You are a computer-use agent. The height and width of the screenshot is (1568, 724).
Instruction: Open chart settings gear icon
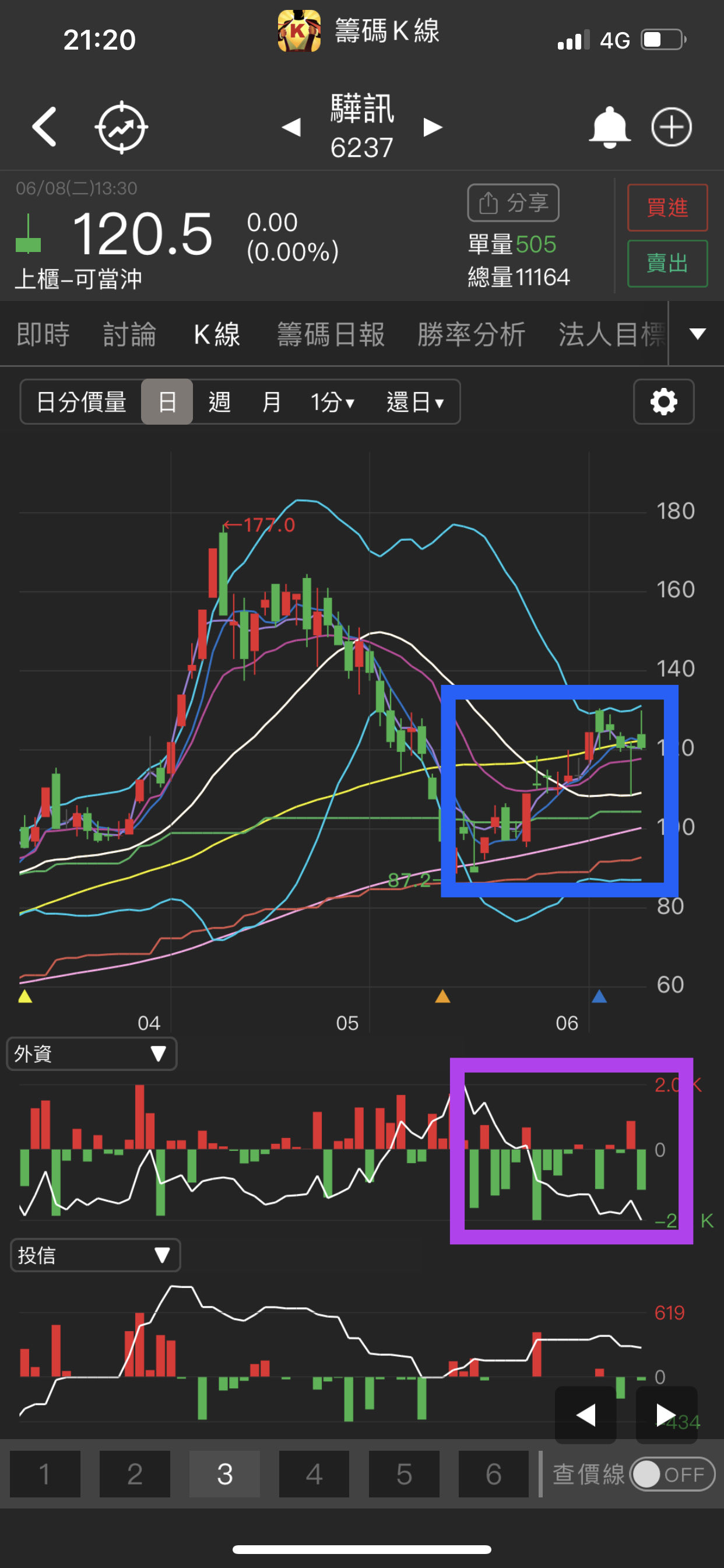click(x=663, y=402)
